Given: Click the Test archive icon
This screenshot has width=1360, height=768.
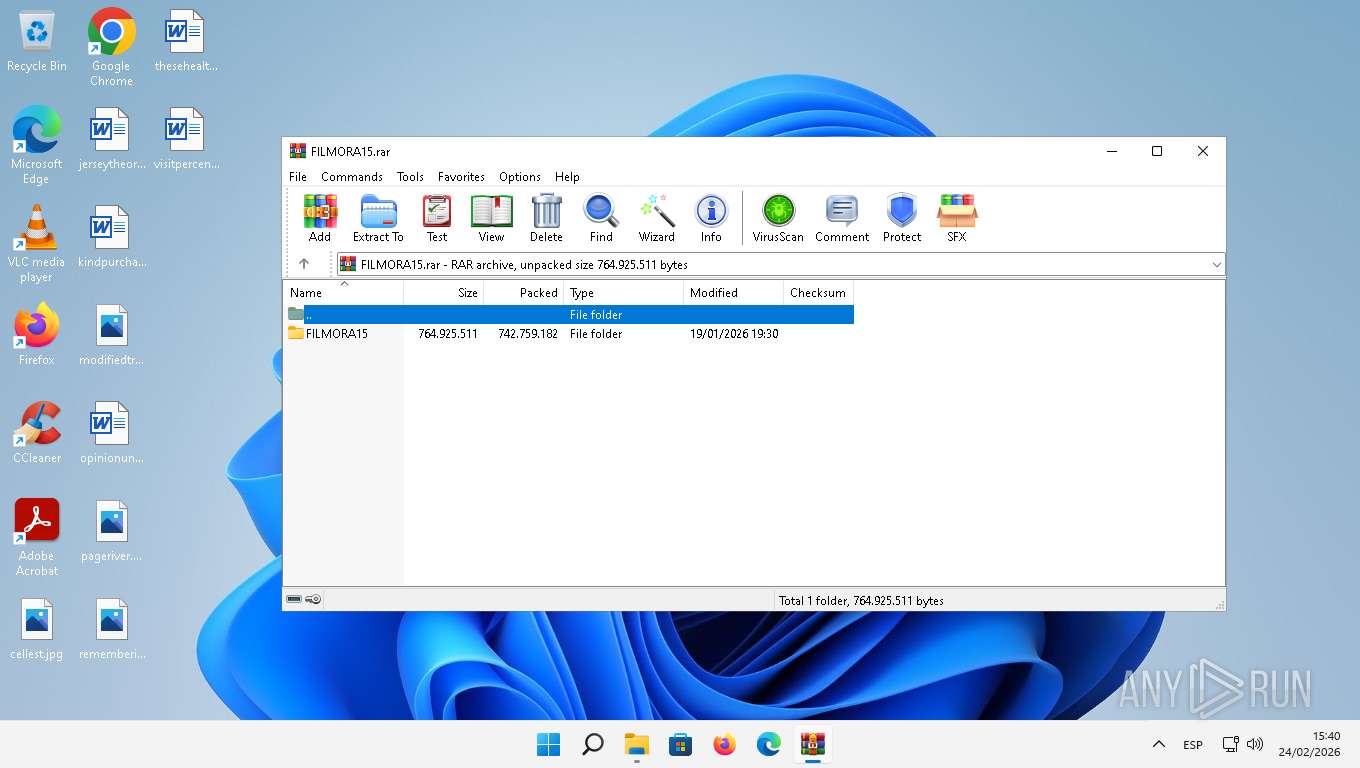Looking at the screenshot, I should pyautogui.click(x=437, y=218).
